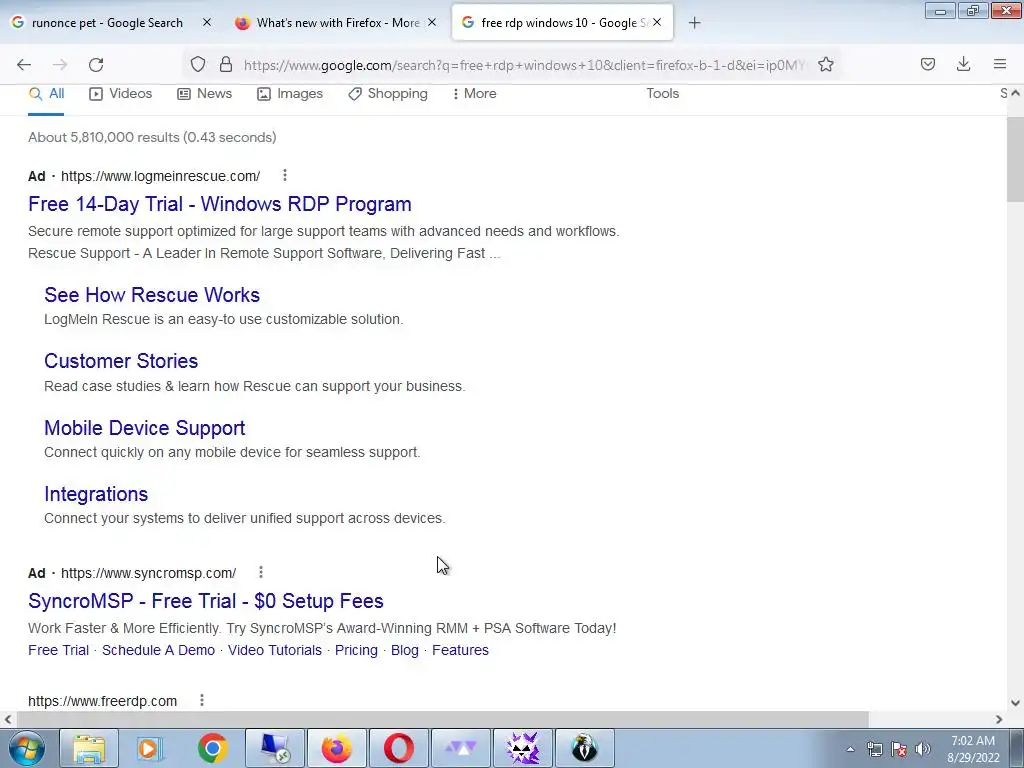
Task: Bookmark this page with the star icon
Action: [826, 64]
